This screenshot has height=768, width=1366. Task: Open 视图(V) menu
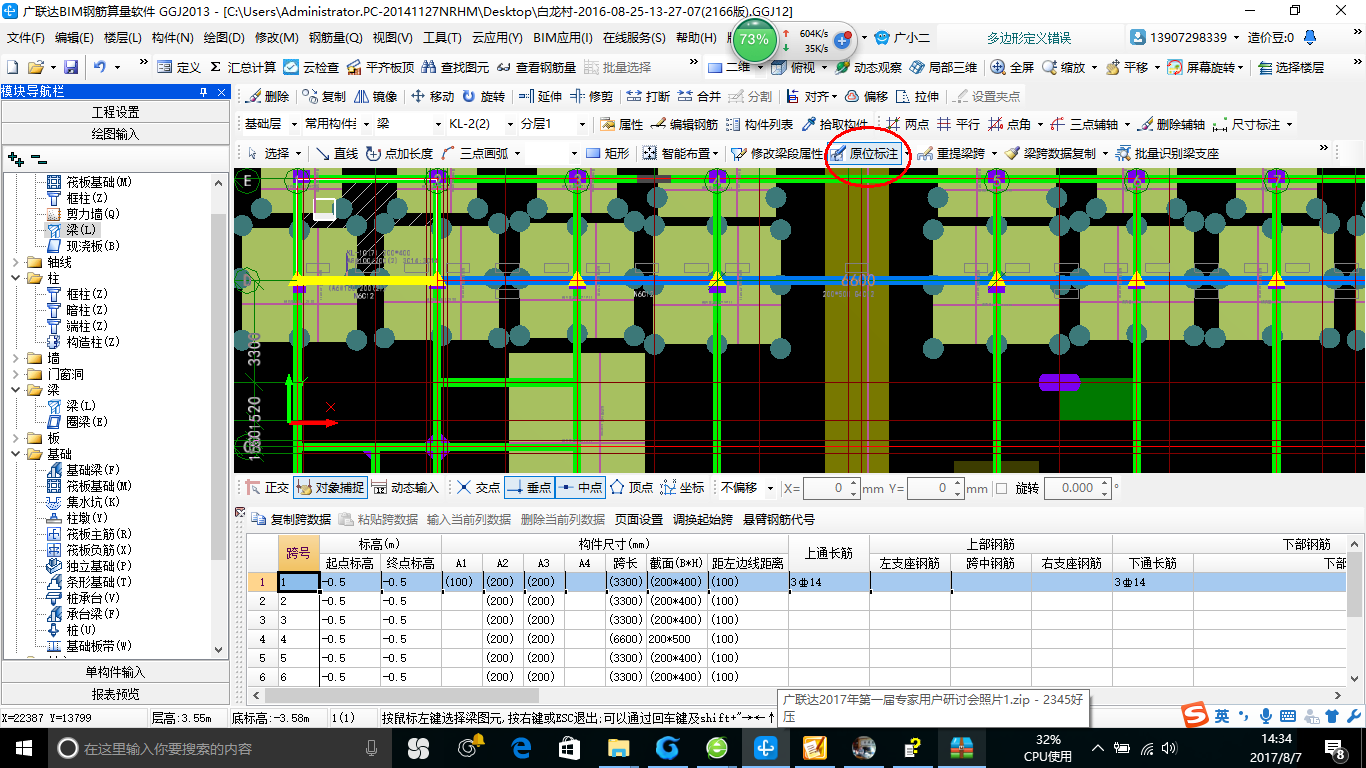pyautogui.click(x=393, y=38)
